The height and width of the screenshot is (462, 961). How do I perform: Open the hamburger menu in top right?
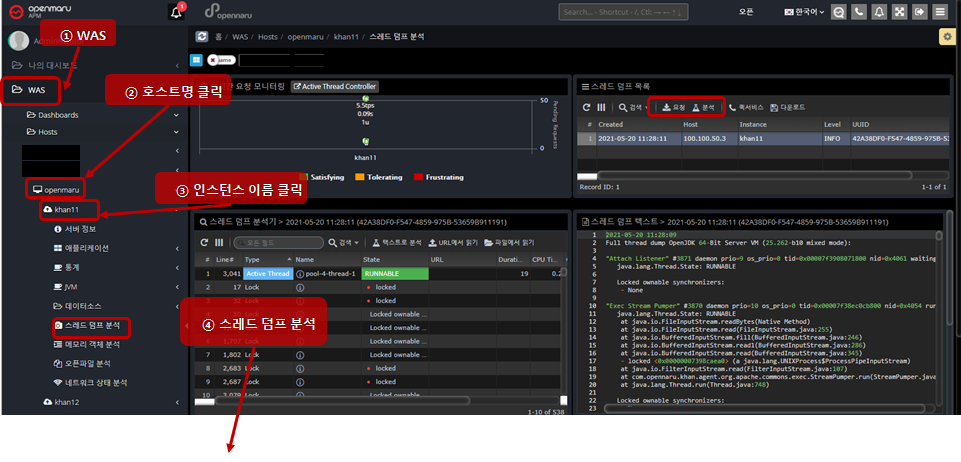[x=939, y=12]
